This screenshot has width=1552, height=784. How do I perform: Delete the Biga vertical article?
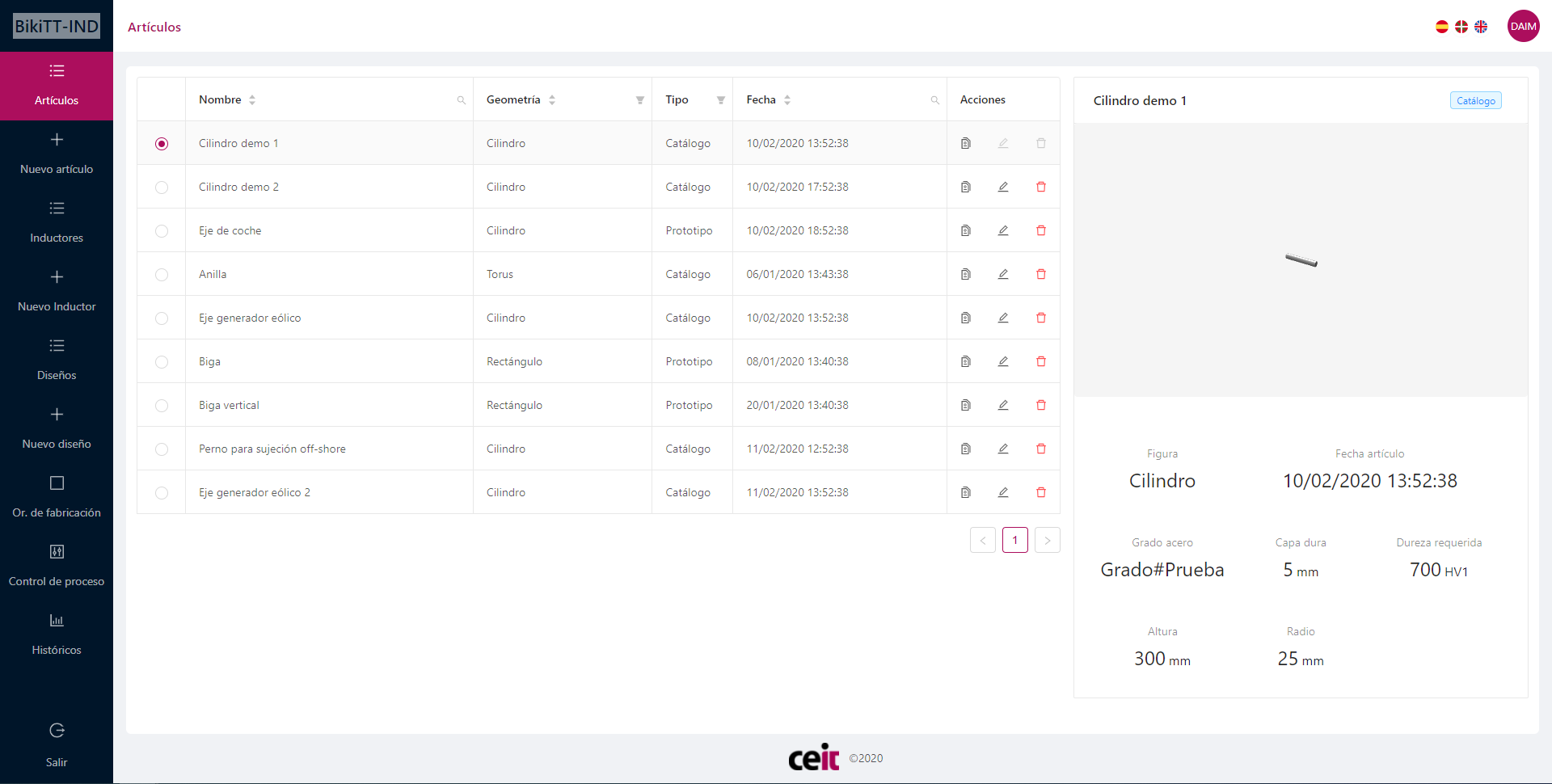click(1040, 405)
